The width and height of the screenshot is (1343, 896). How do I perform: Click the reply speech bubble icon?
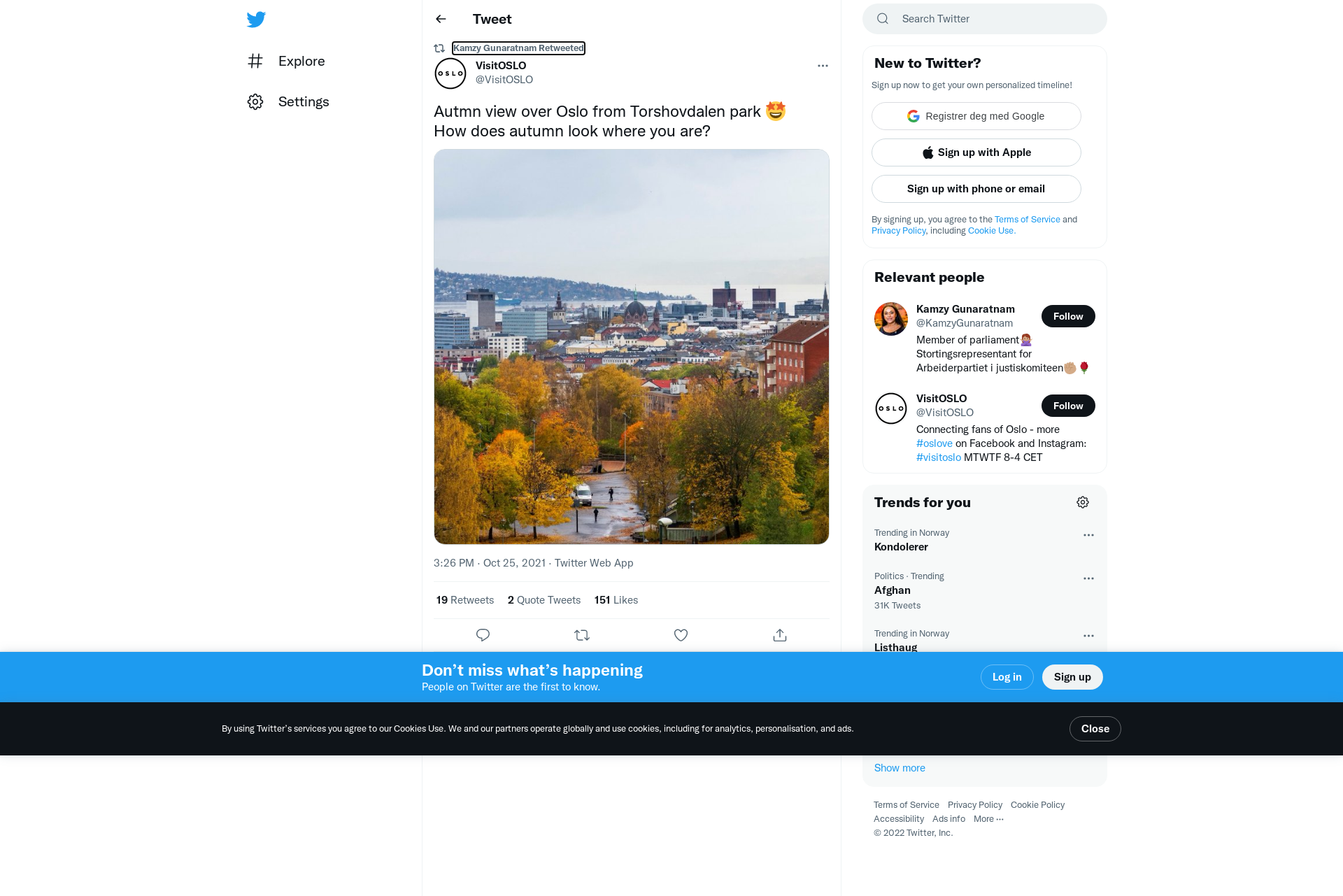click(x=483, y=635)
